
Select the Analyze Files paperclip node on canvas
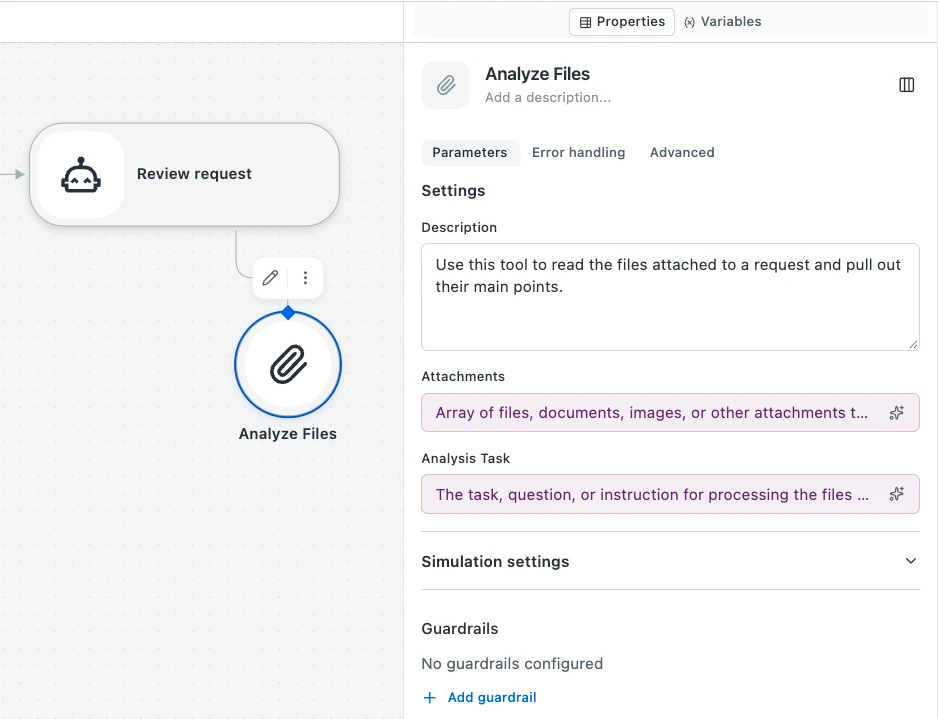click(288, 364)
